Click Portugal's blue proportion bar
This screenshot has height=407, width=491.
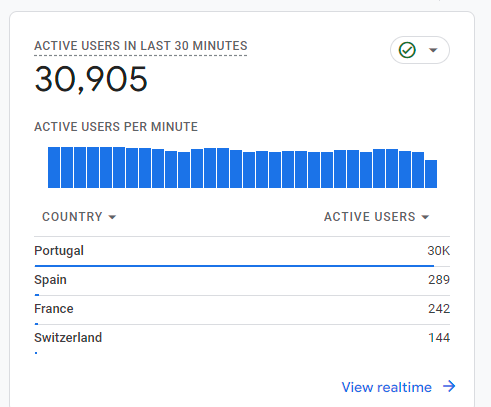tap(234, 266)
